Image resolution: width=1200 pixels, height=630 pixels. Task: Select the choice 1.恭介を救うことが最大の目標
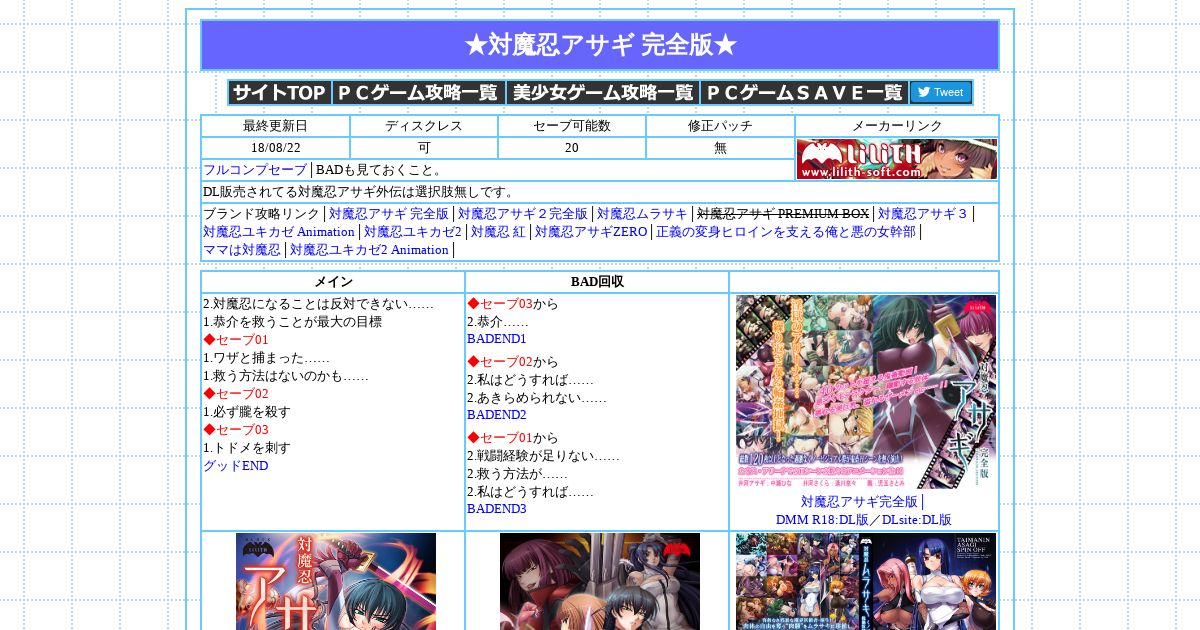pos(292,322)
